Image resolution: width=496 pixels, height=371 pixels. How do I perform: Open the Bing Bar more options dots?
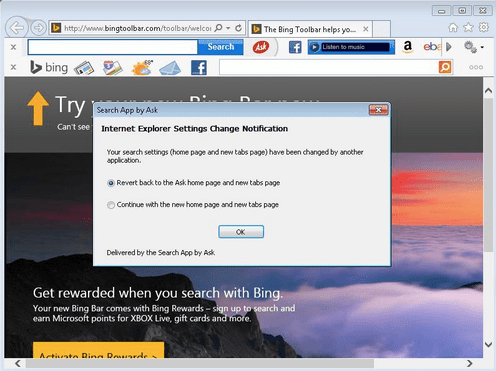click(x=476, y=67)
